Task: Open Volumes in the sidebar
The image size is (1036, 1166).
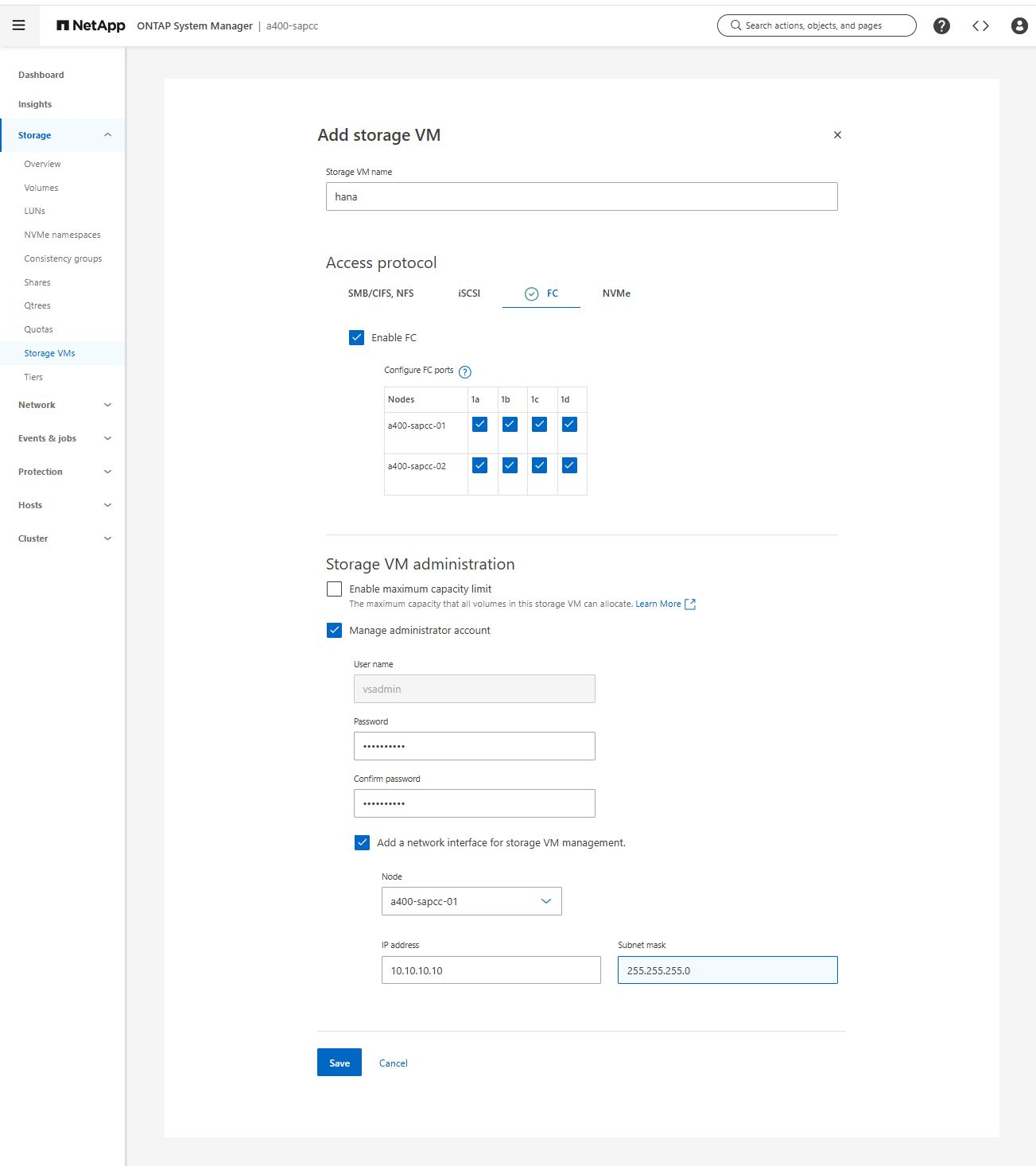Action: [x=41, y=188]
